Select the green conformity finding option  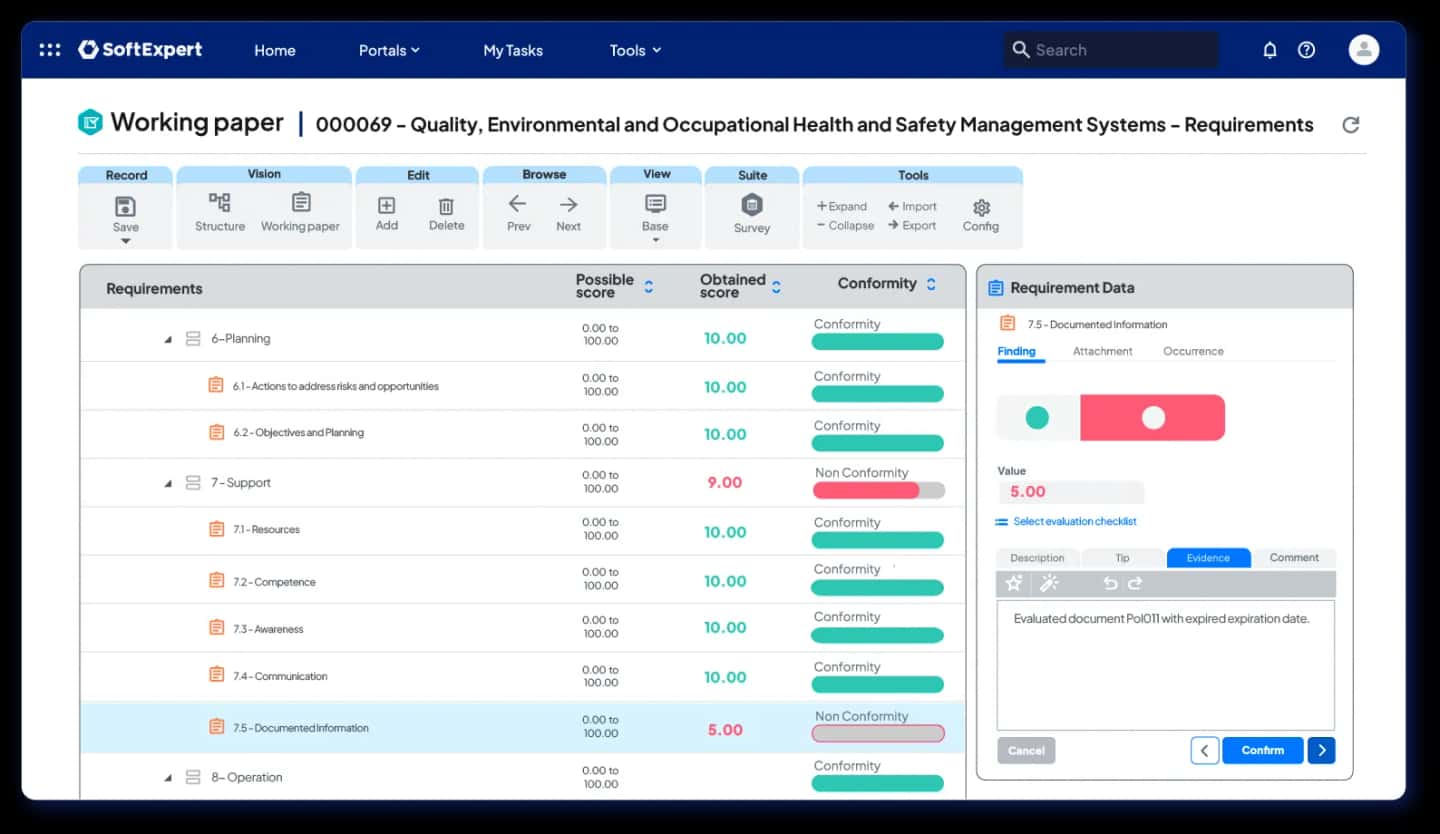pos(1038,418)
